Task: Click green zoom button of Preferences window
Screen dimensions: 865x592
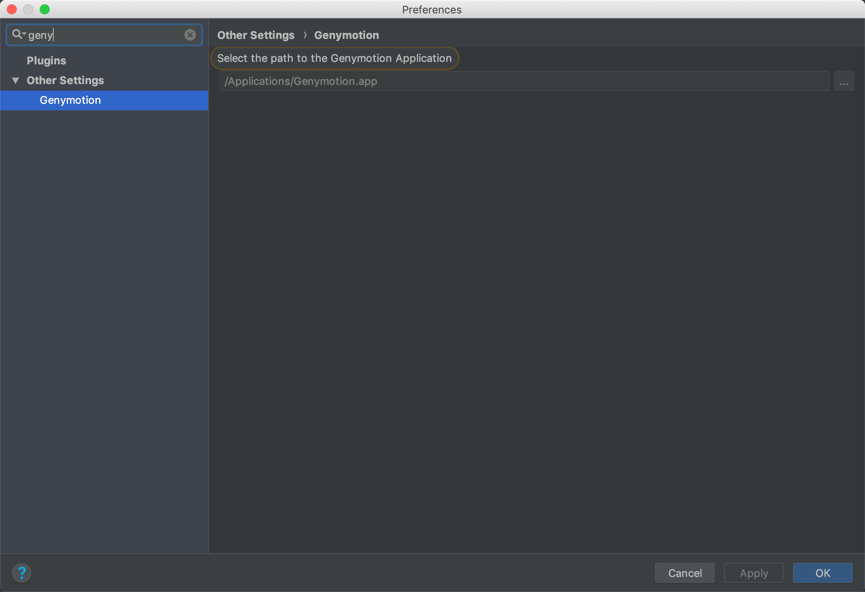Action: (45, 9)
